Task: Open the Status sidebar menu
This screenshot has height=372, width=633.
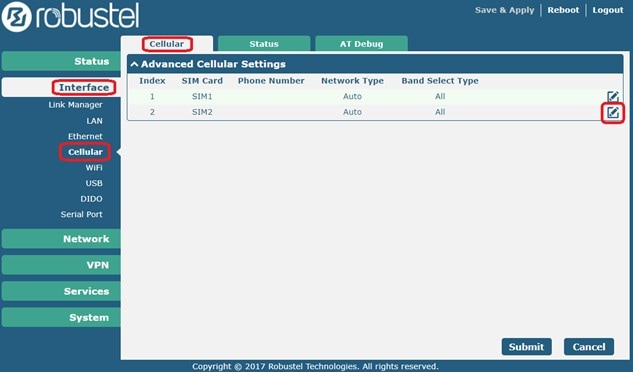Action: 61,61
